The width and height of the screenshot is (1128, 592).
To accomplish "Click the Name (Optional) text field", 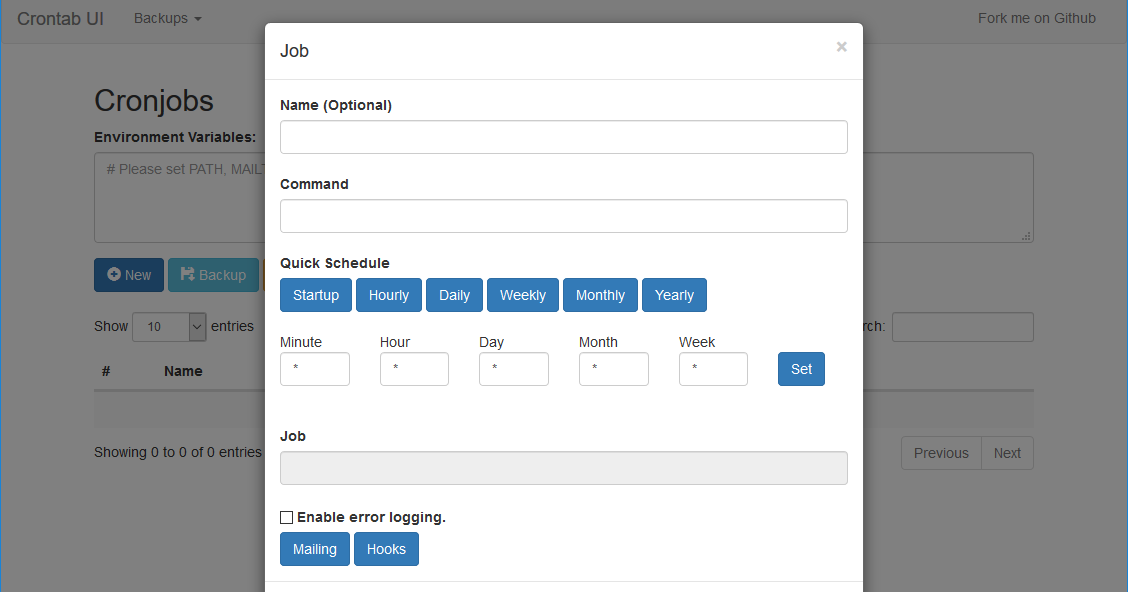I will click(563, 137).
